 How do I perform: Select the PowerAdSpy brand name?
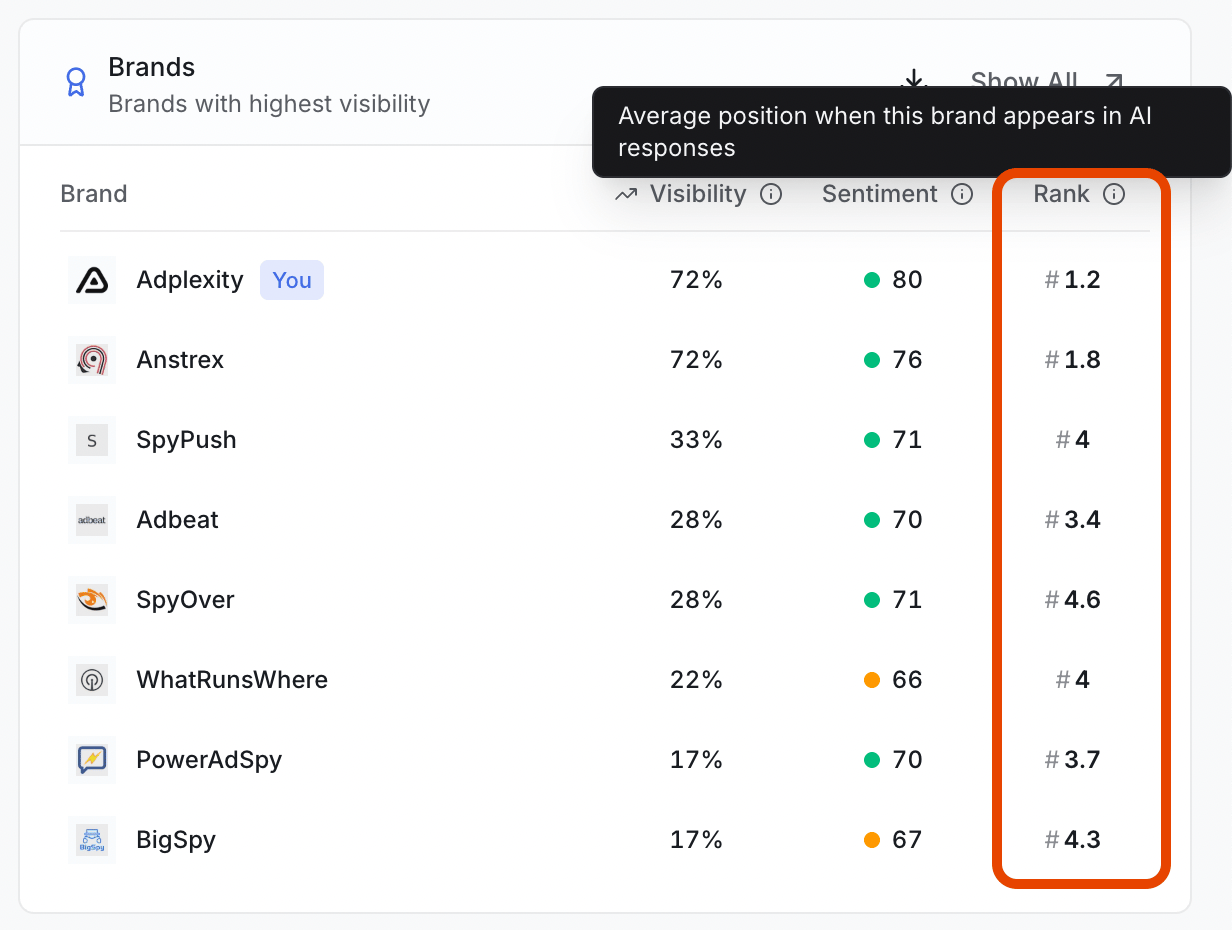coord(209,760)
